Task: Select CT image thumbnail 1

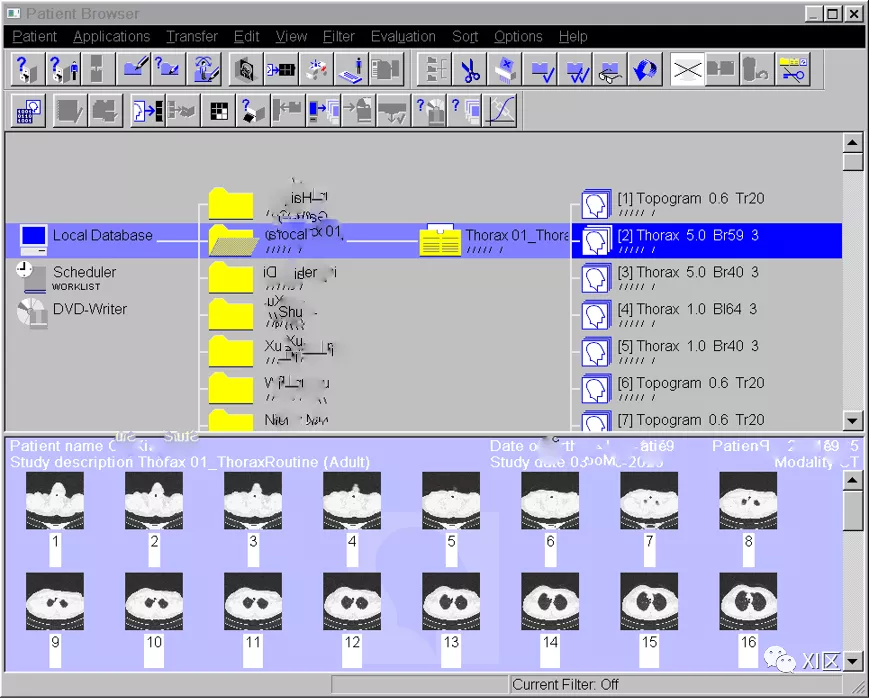Action: point(55,501)
